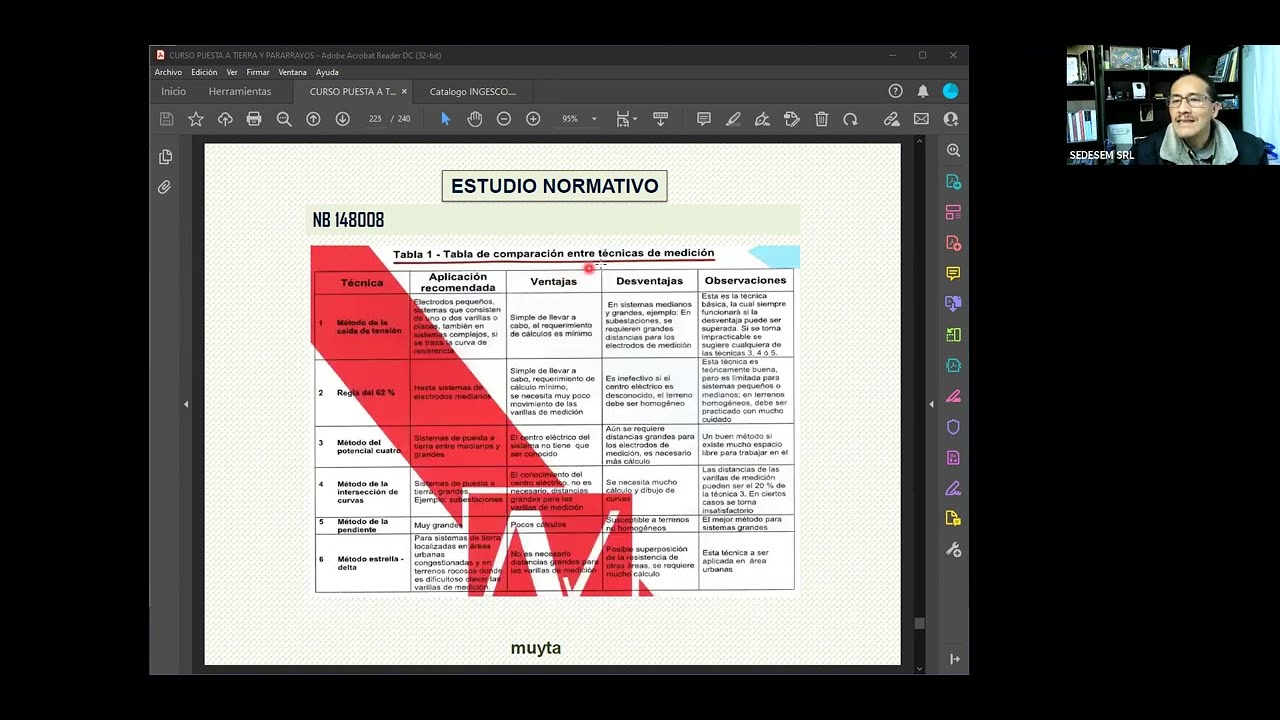The image size is (1280, 720).
Task: Open the Export PDF tool in right pane
Action: 953,182
